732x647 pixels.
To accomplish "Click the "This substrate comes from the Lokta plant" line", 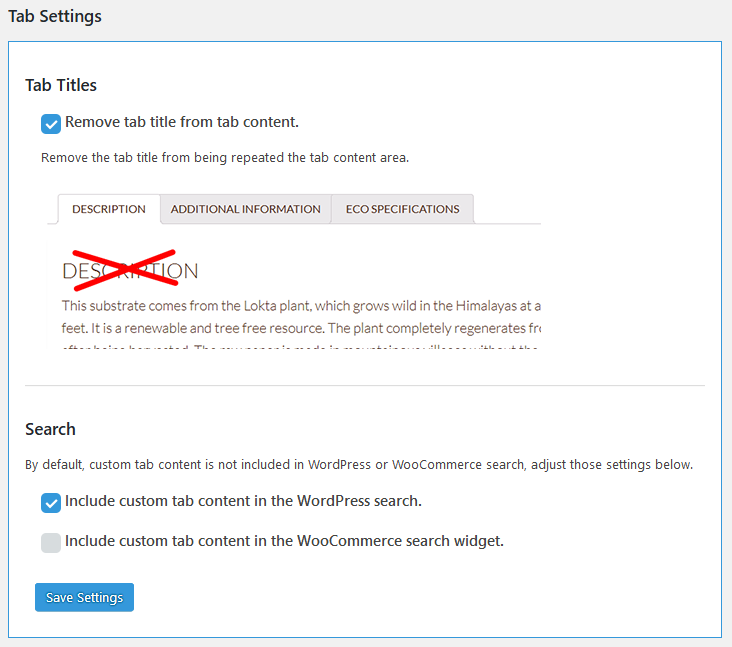I will point(300,305).
